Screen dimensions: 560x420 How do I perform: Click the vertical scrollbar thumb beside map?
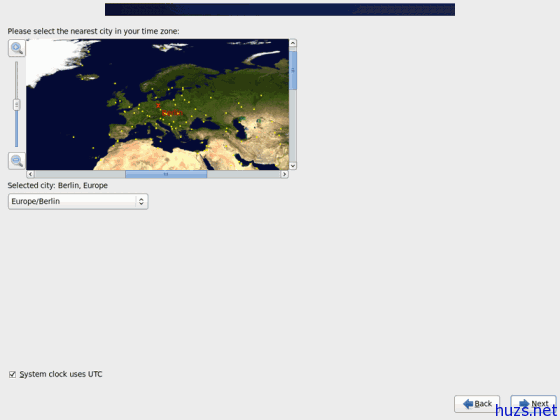292,70
